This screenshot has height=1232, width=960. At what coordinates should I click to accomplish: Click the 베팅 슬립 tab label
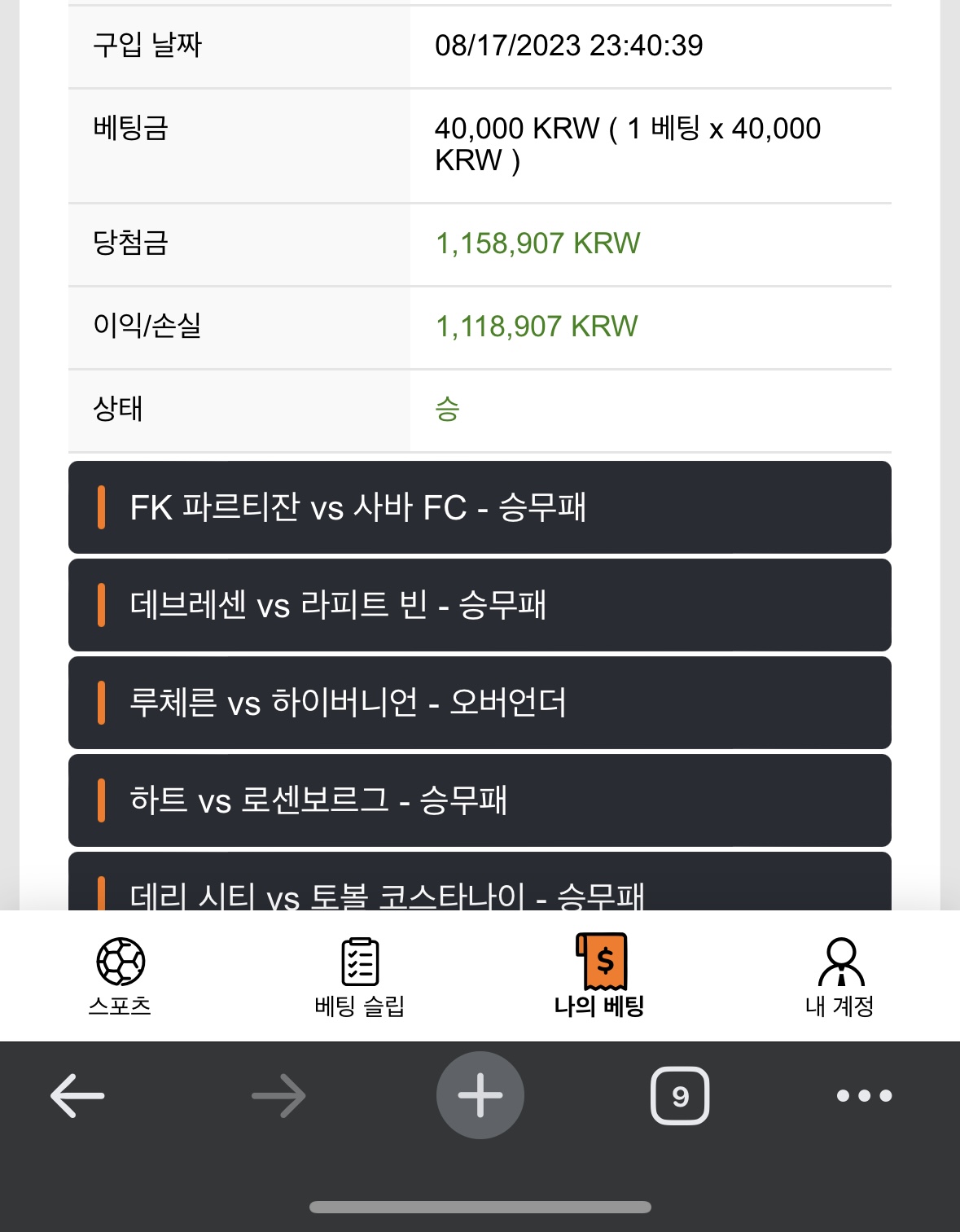(x=359, y=1006)
